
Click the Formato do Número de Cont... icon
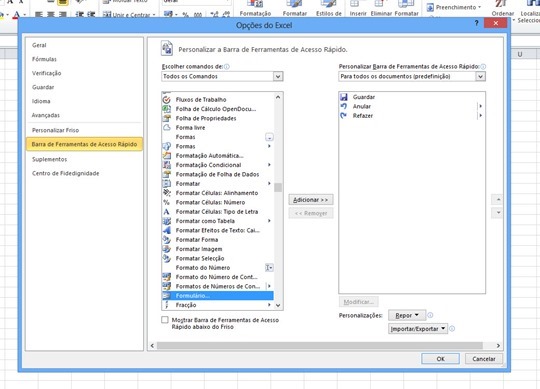point(167,277)
